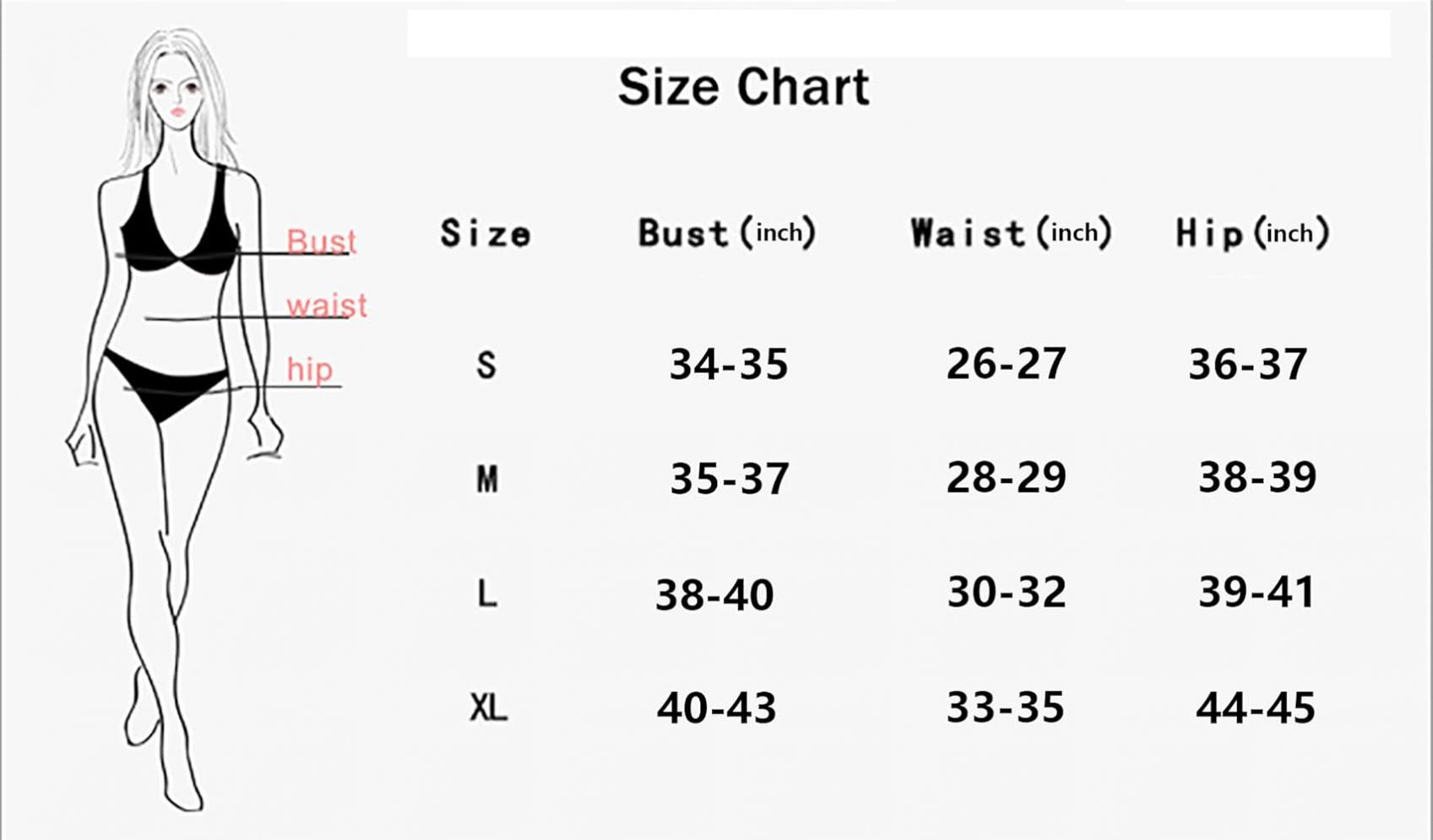1433x840 pixels.
Task: Click the 30-32 waist value
Action: pyautogui.click(x=1006, y=592)
